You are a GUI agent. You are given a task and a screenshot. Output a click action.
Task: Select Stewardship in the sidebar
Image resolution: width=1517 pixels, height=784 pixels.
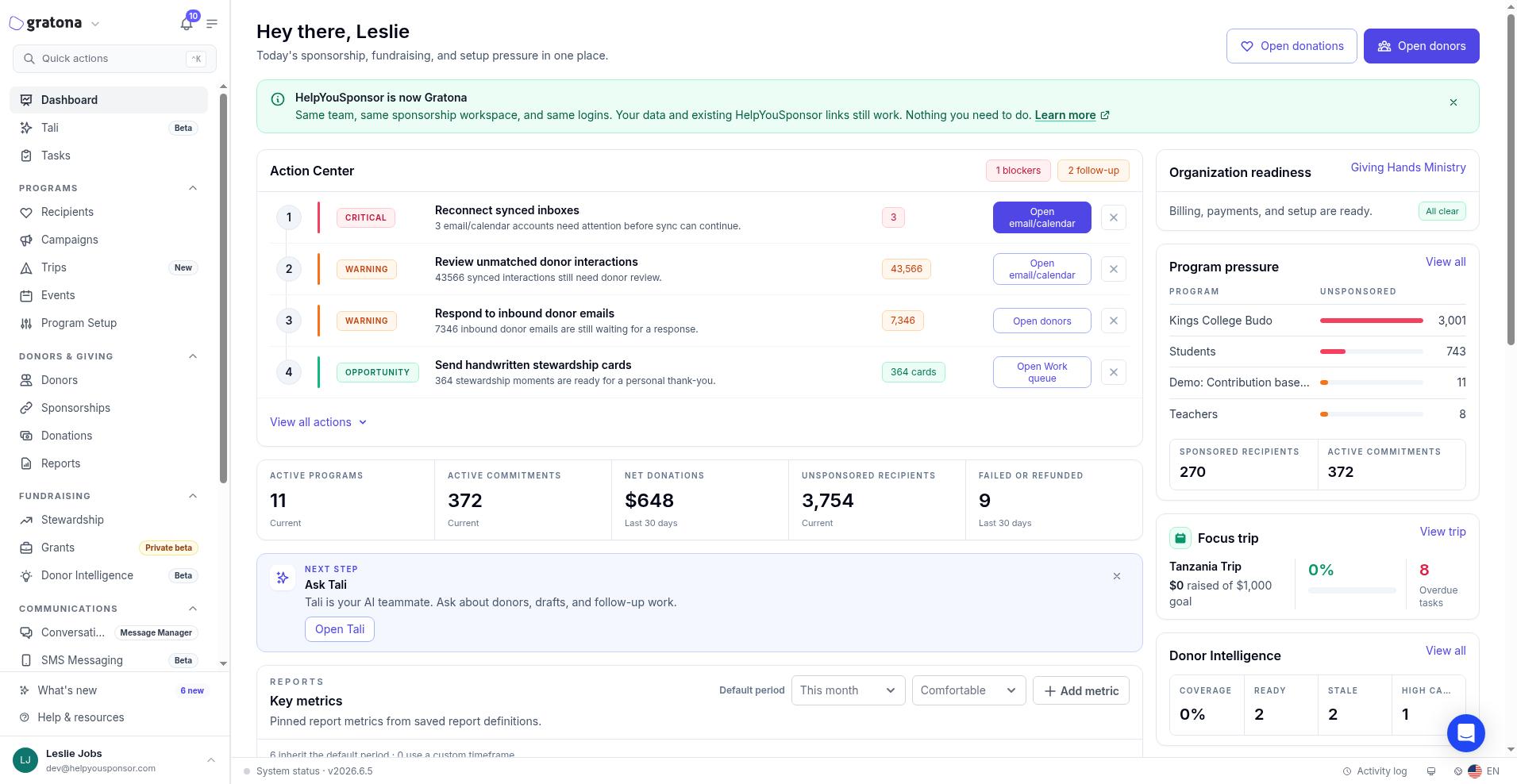[109, 520]
